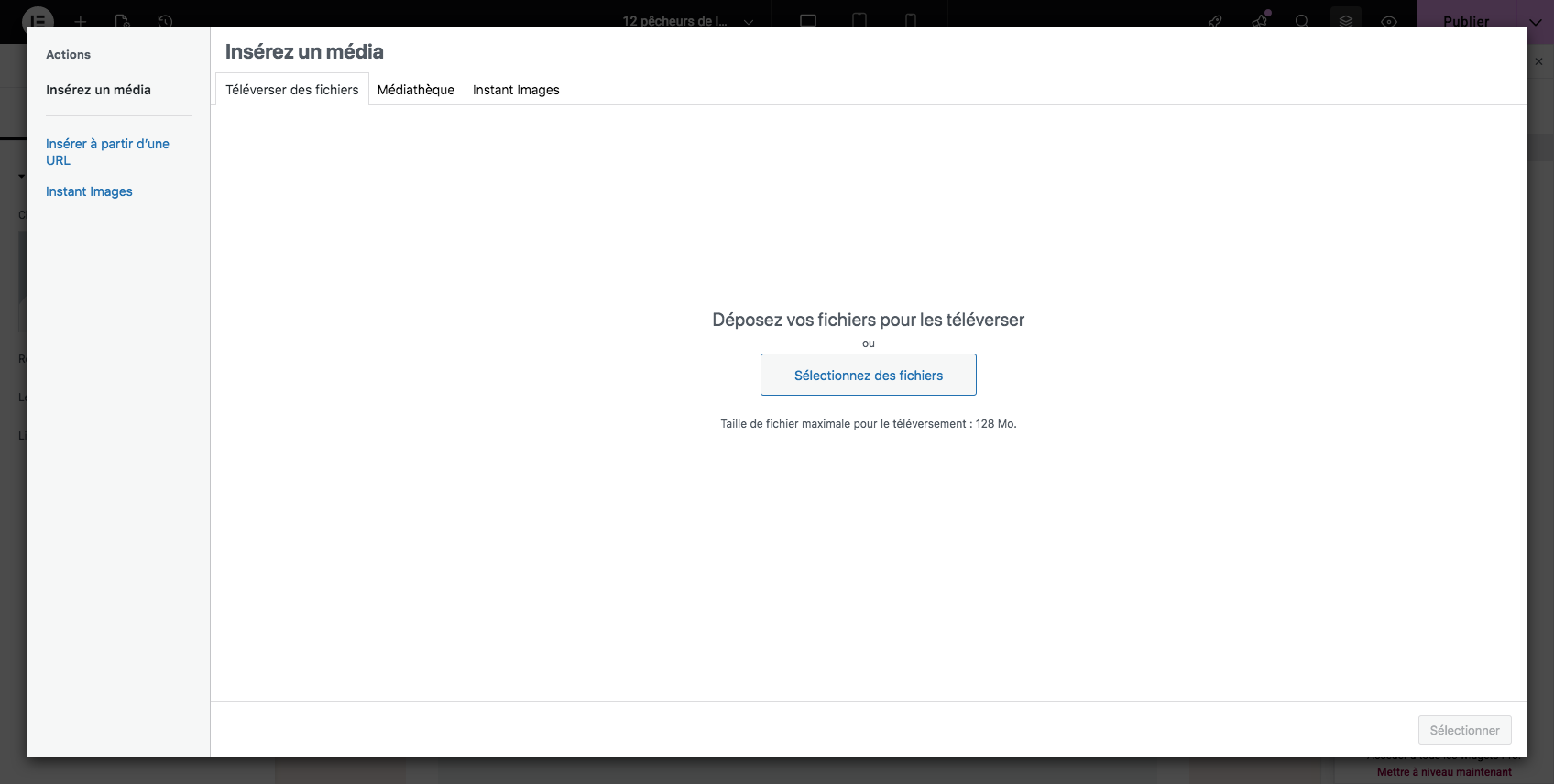Click the rocket icon in top bar

(x=1215, y=21)
